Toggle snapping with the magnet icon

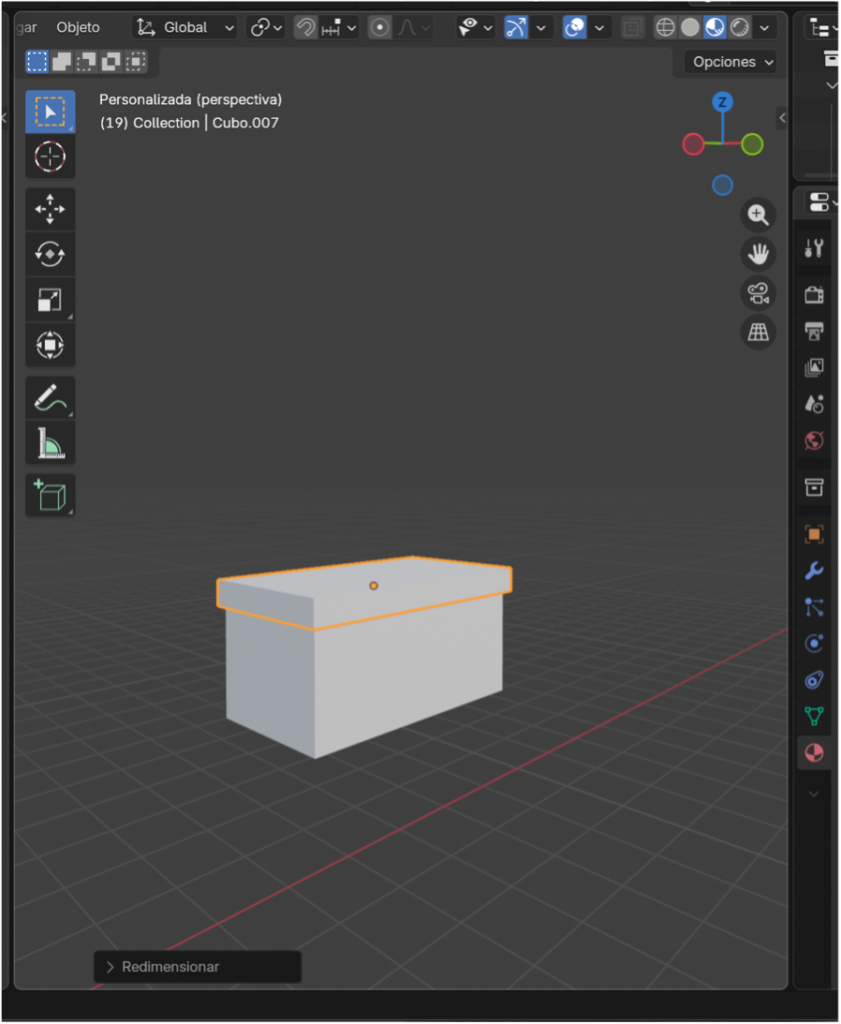[304, 27]
